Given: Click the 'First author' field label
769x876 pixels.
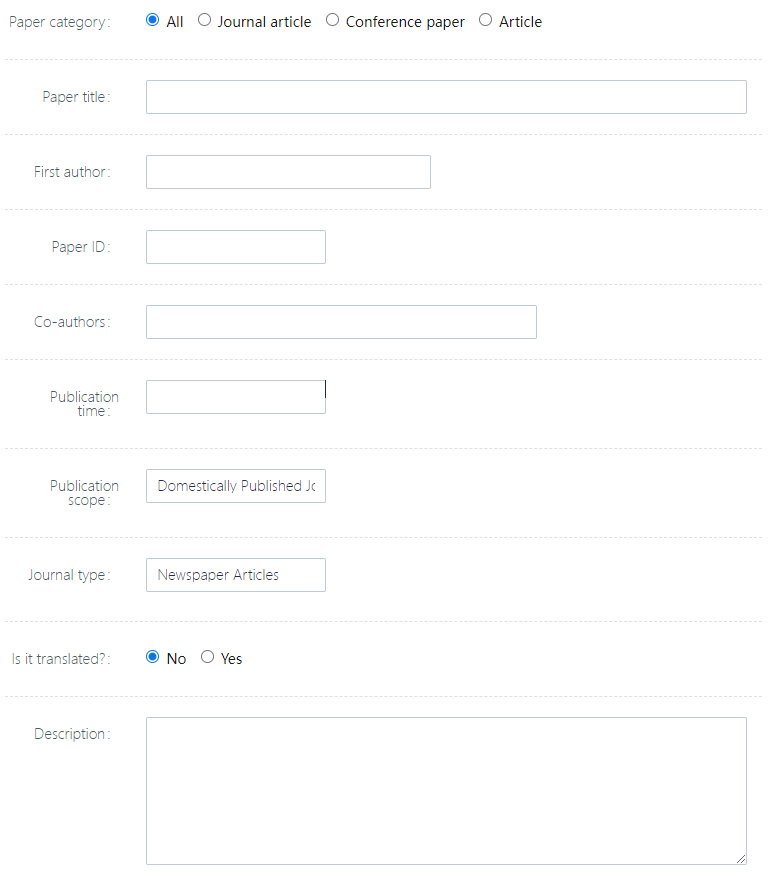Looking at the screenshot, I should (x=70, y=172).
